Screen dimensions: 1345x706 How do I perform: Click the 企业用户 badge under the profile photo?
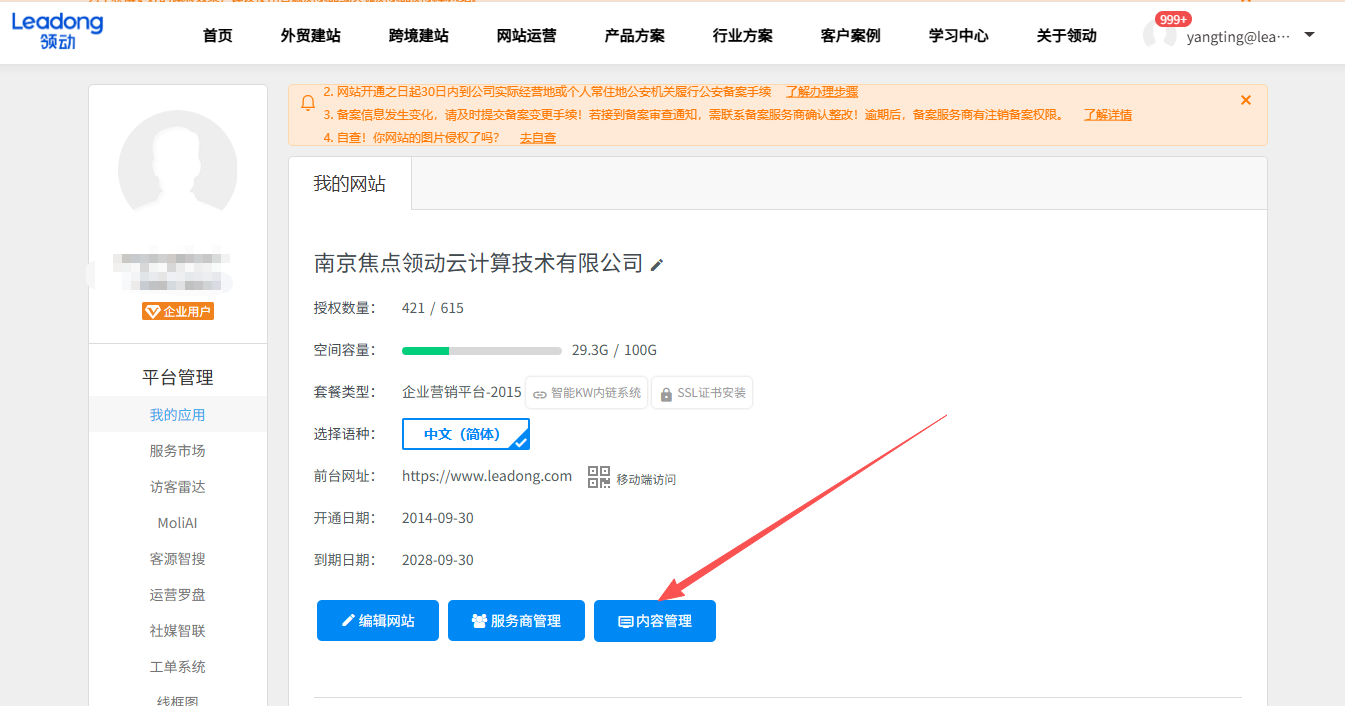point(177,311)
